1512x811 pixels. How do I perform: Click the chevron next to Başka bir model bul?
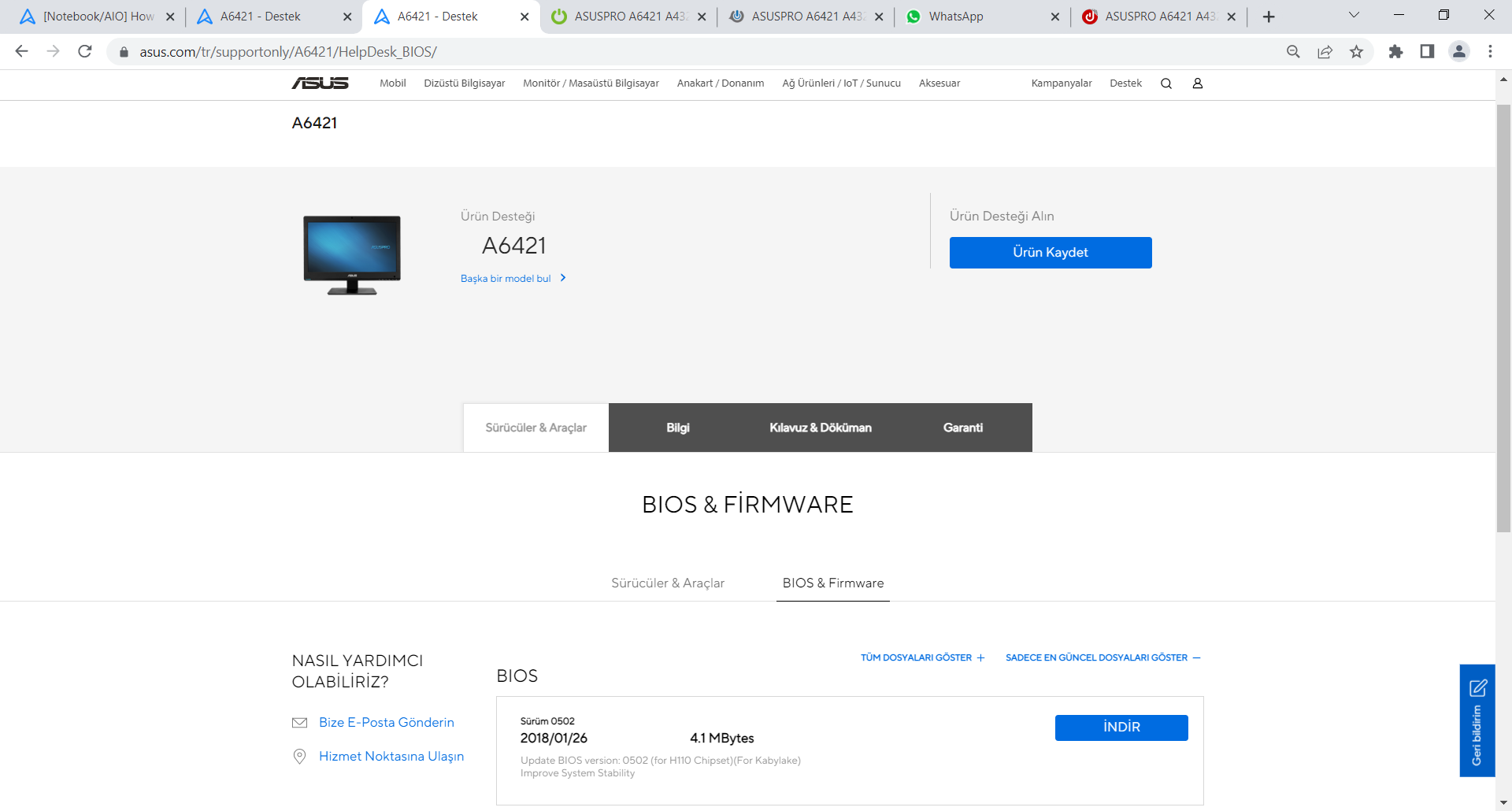(563, 278)
